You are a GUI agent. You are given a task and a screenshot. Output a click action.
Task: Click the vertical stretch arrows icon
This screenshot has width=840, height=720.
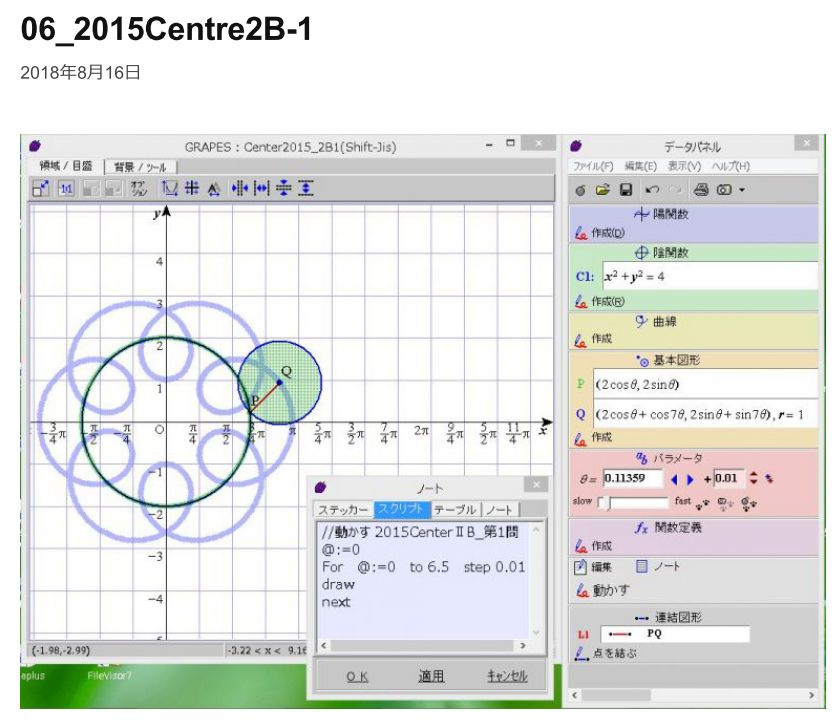[306, 188]
